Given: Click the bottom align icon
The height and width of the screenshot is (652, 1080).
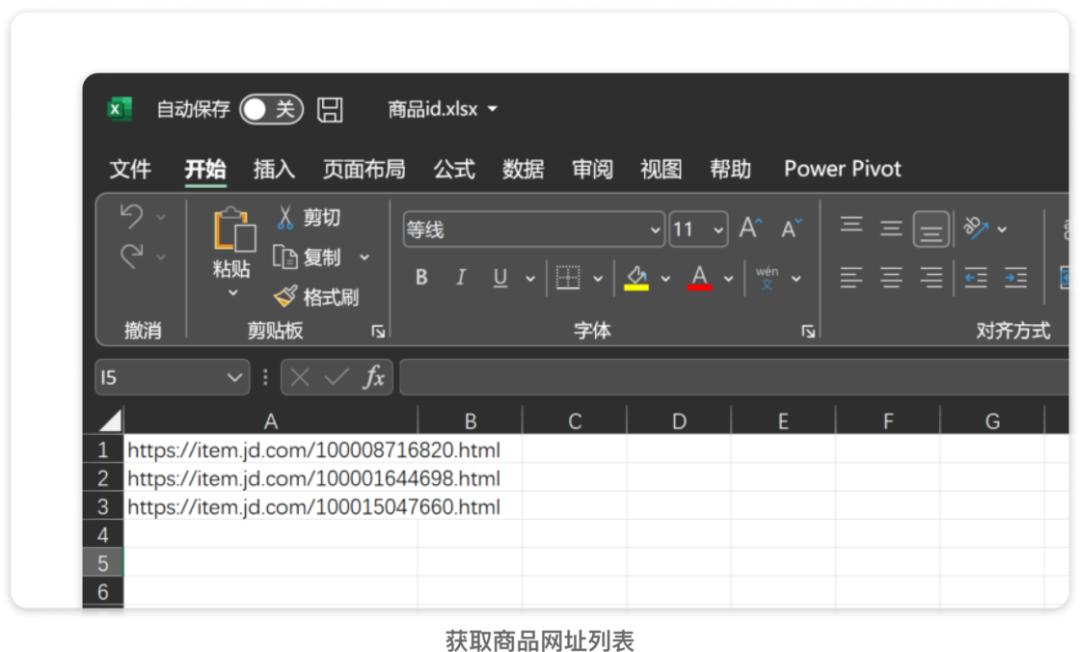Looking at the screenshot, I should point(931,229).
